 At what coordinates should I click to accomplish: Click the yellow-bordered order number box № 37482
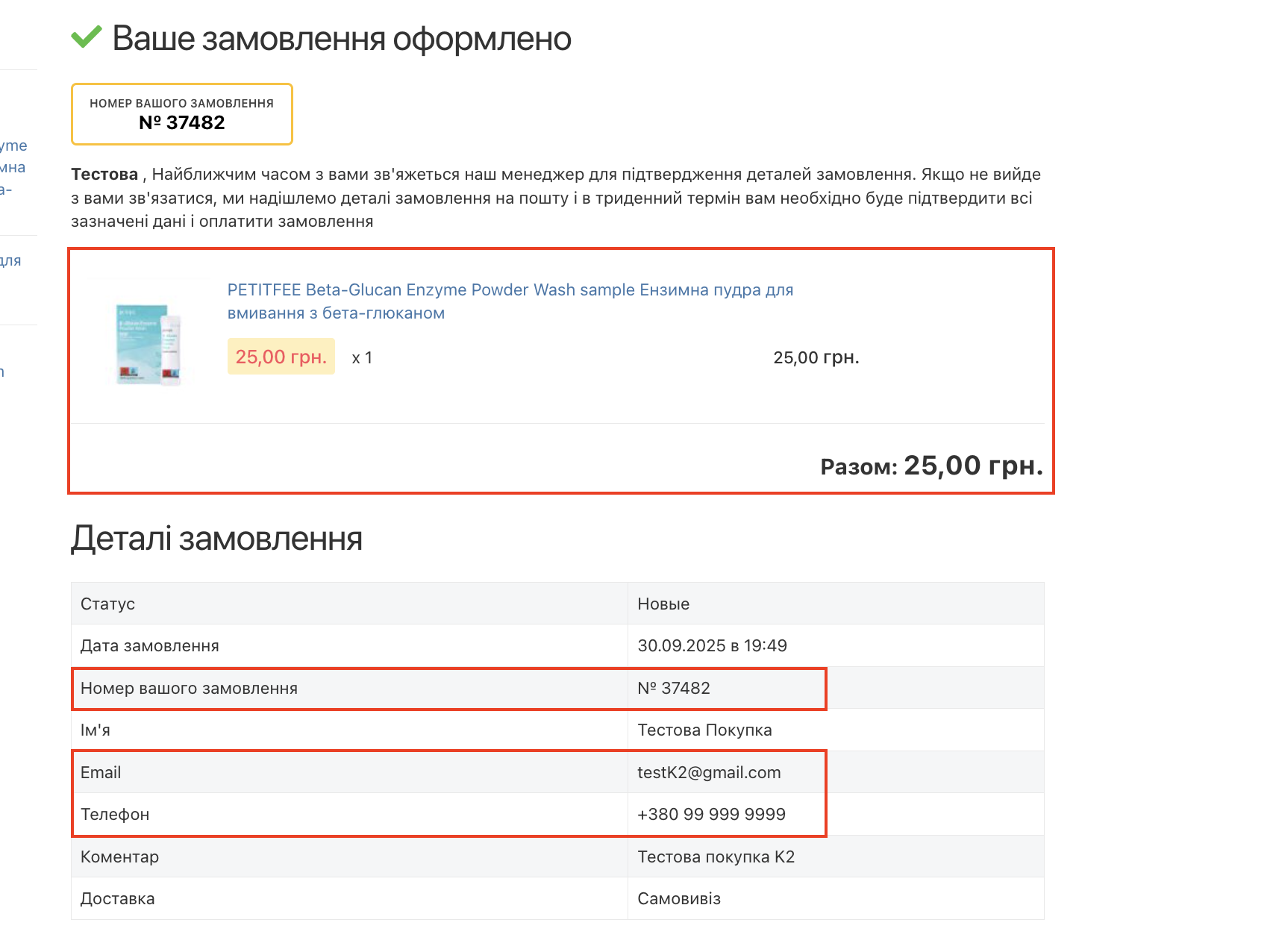coord(181,114)
